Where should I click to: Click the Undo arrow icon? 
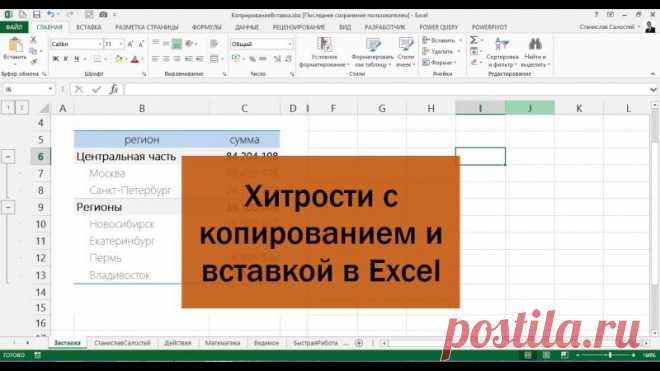[x=51, y=15]
